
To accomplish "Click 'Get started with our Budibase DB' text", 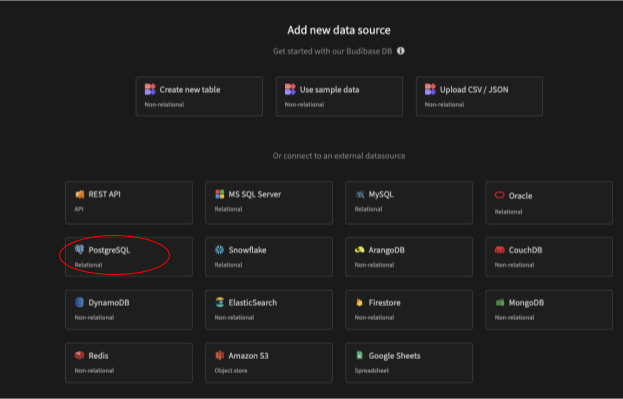I will tap(333, 51).
